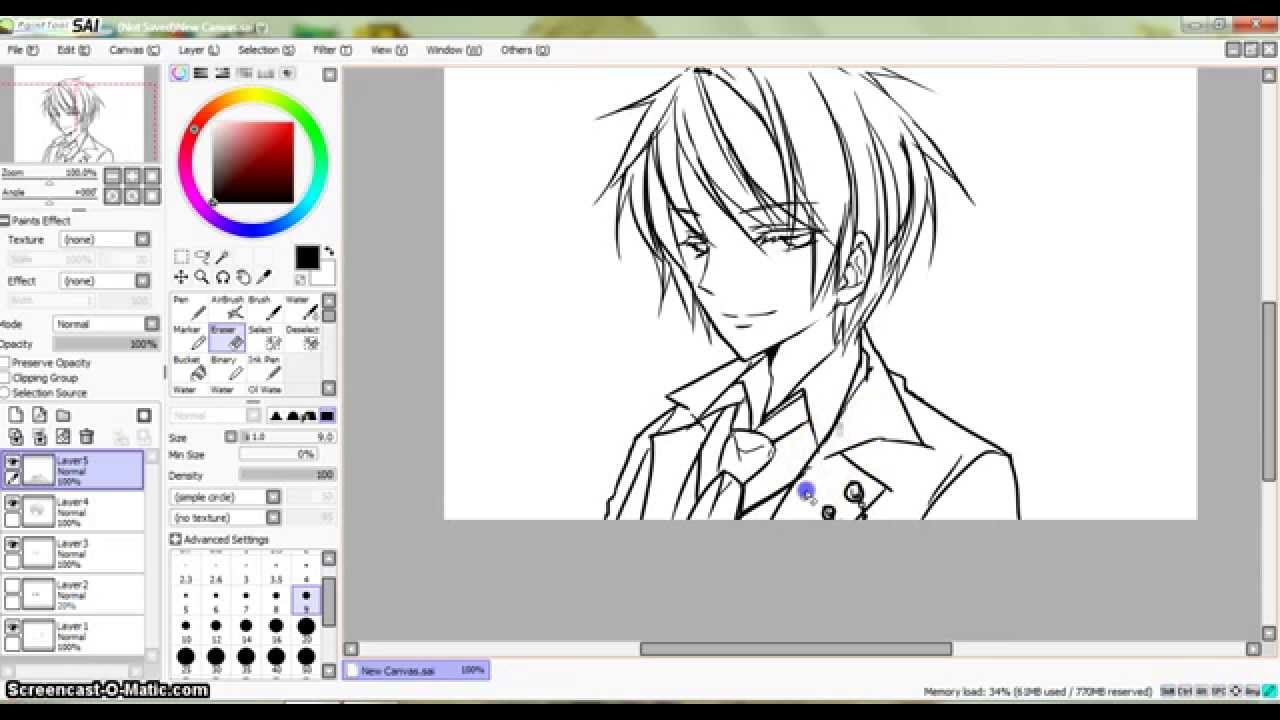Activate the Zoom magnifier tool

point(202,277)
